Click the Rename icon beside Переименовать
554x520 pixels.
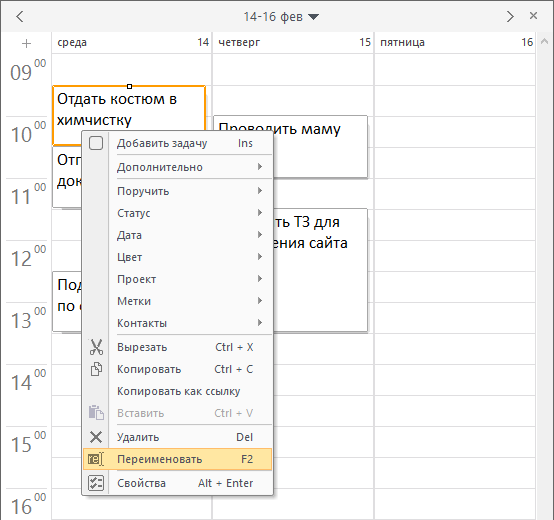[x=96, y=459]
